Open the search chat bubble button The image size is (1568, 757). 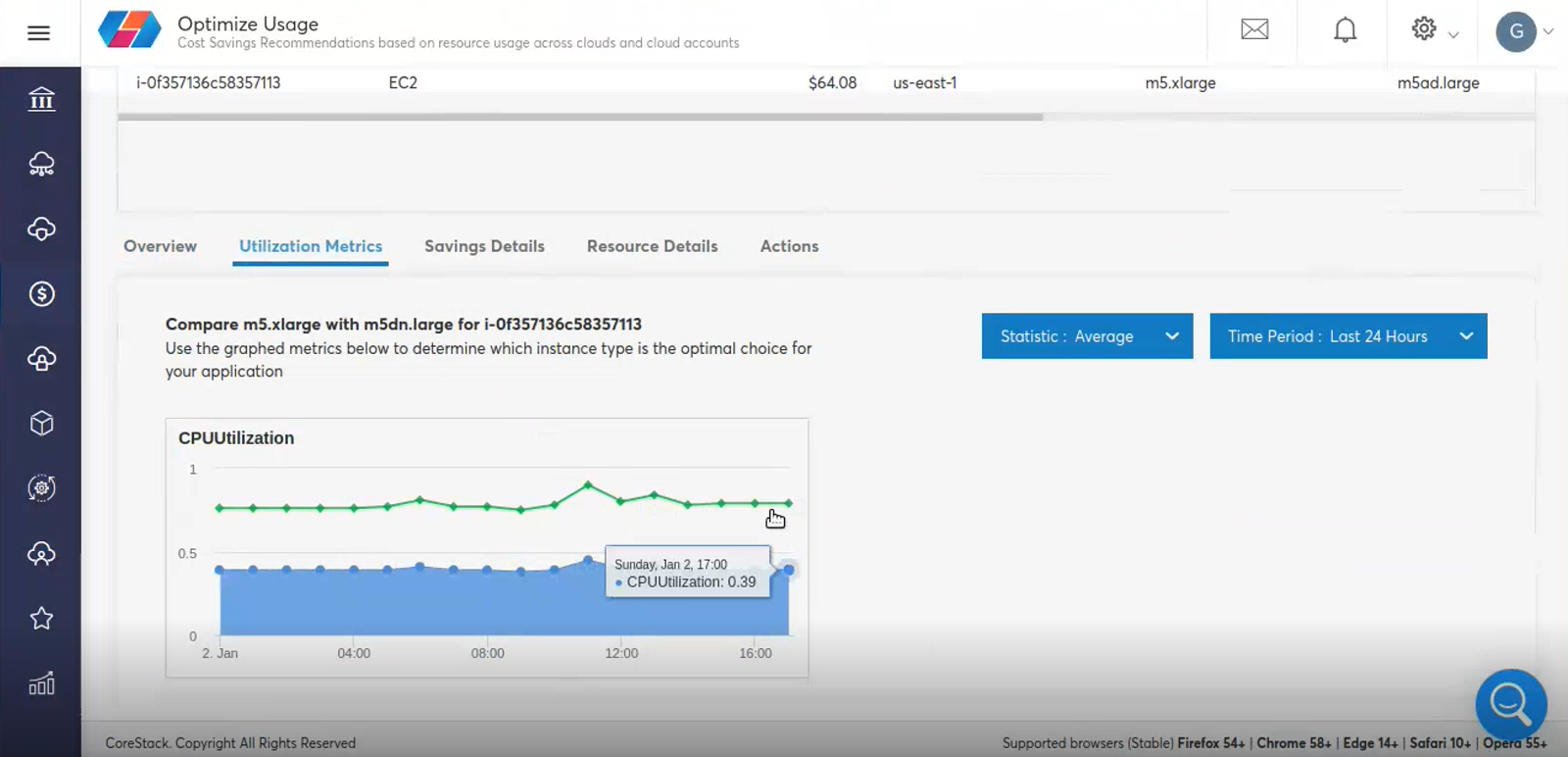coord(1511,704)
